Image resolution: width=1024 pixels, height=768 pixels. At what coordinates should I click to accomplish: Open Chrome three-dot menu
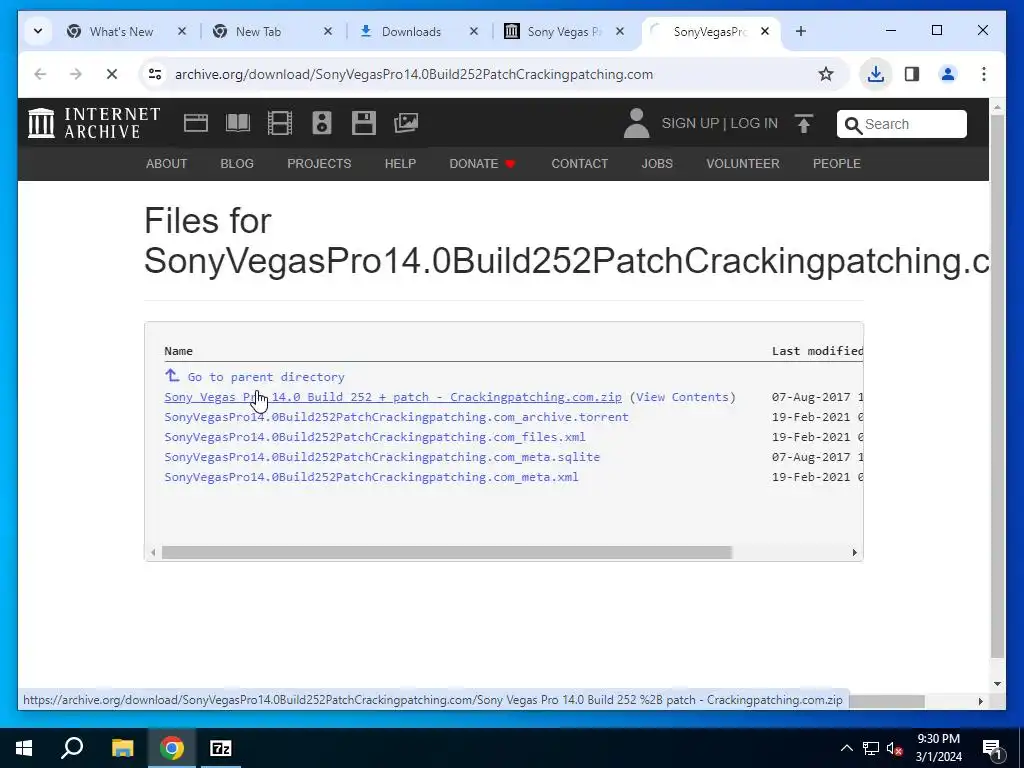click(984, 74)
